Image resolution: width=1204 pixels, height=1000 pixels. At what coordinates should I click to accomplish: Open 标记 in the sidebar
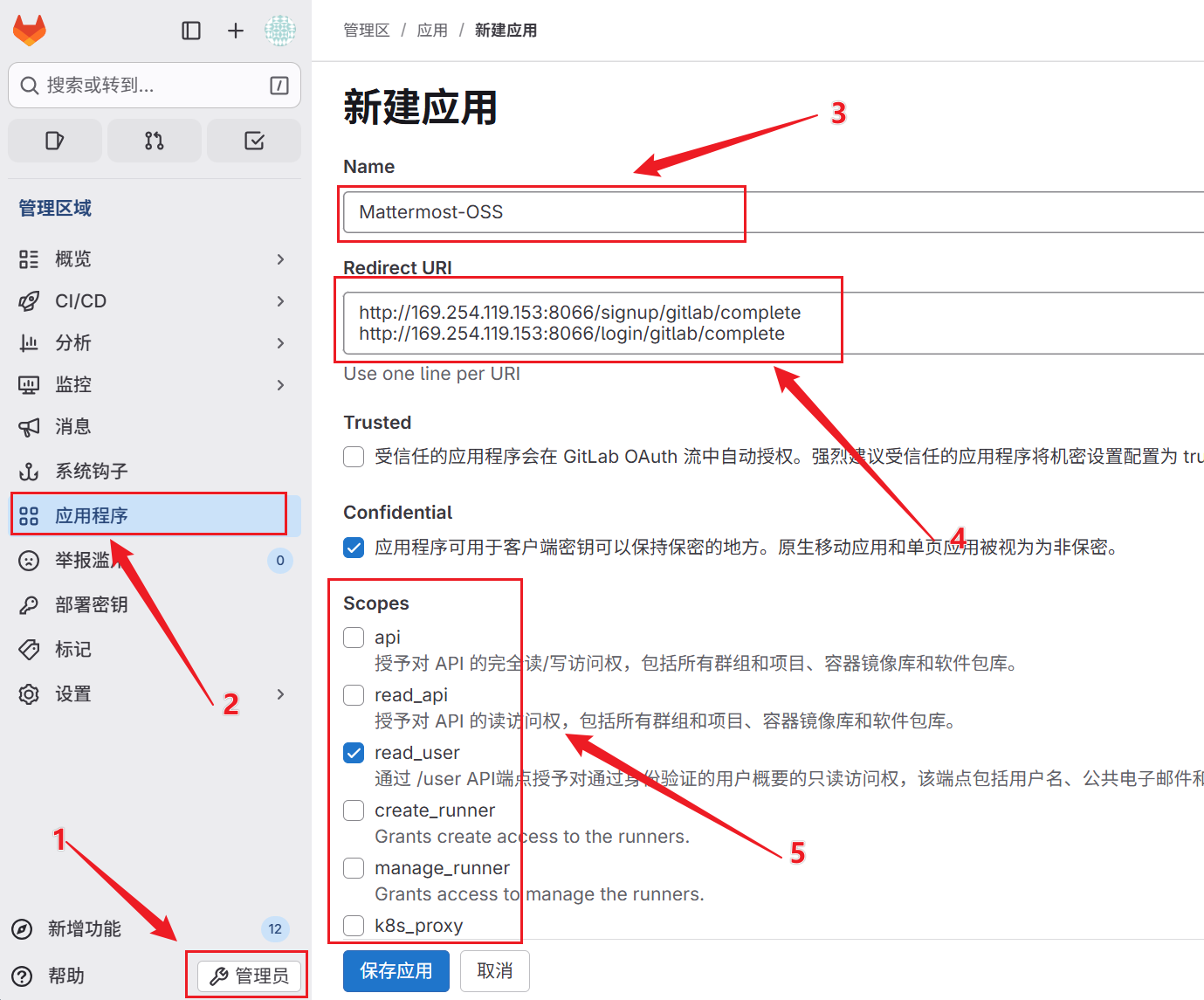155,650
